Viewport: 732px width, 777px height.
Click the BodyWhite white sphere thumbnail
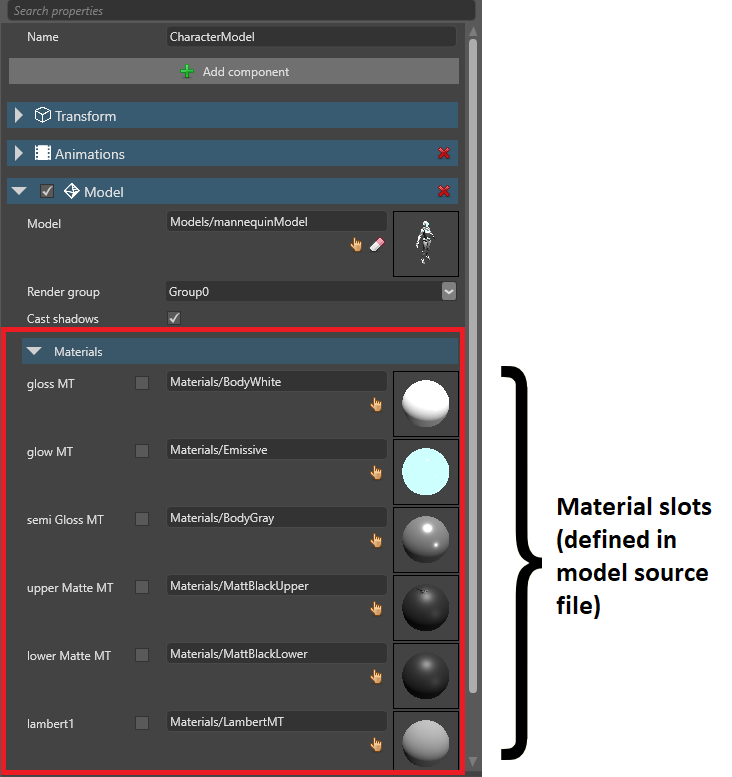tap(426, 404)
